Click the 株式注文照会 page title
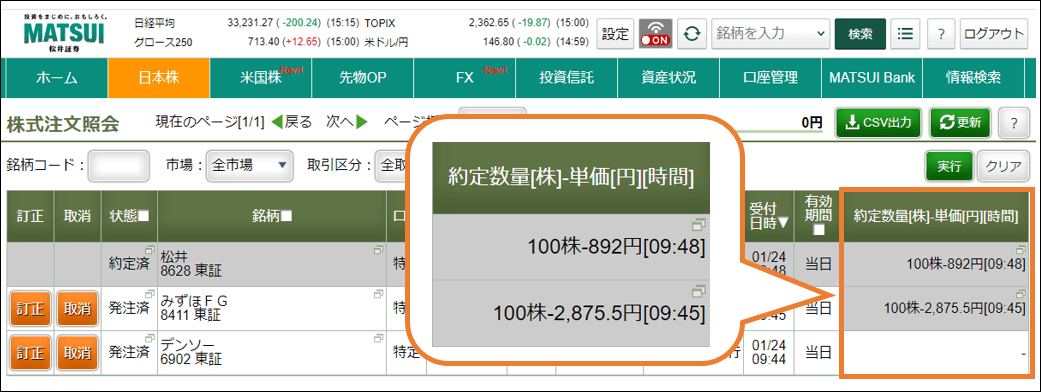 pos(63,124)
